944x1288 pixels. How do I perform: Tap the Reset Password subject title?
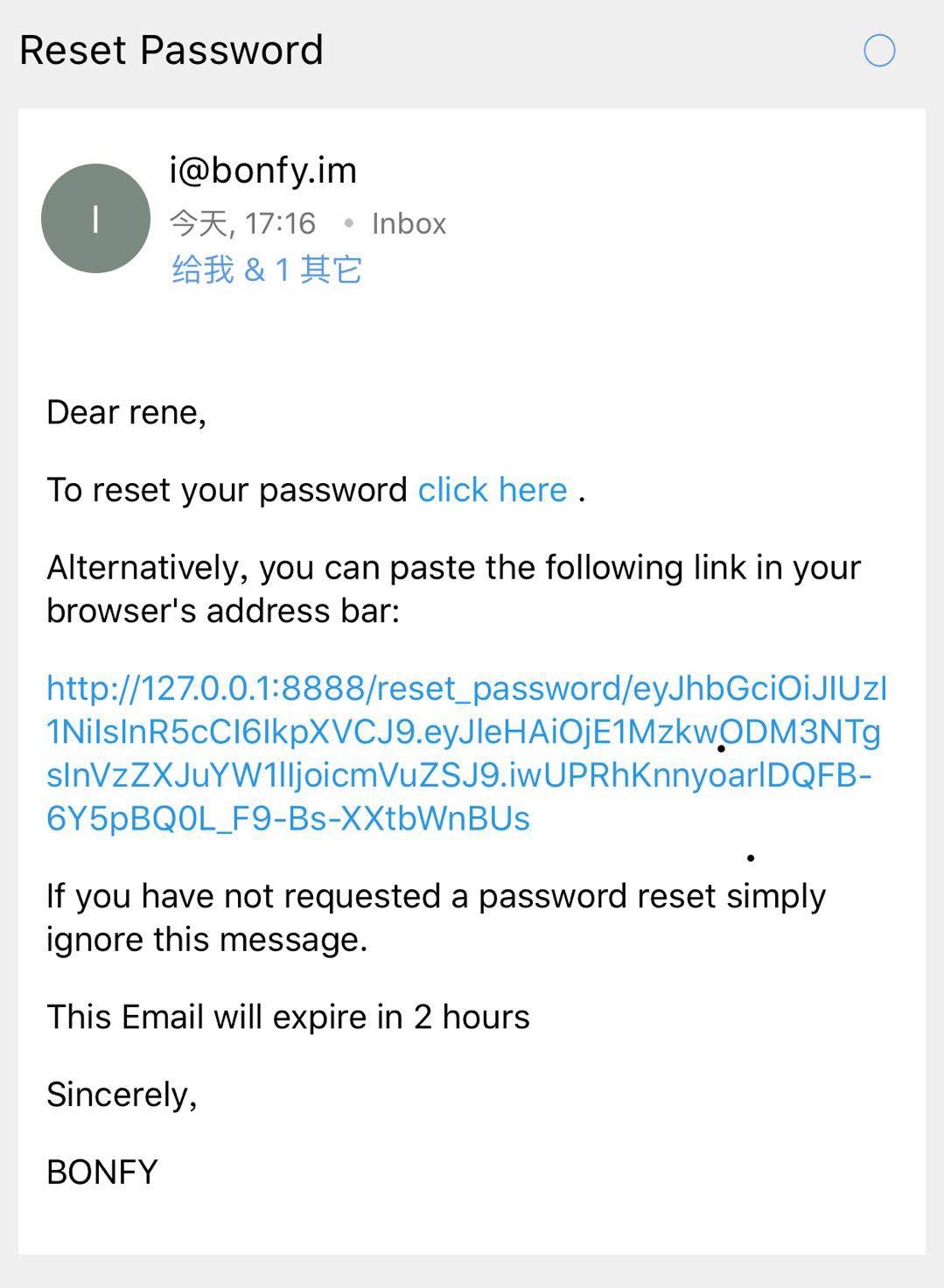[171, 50]
